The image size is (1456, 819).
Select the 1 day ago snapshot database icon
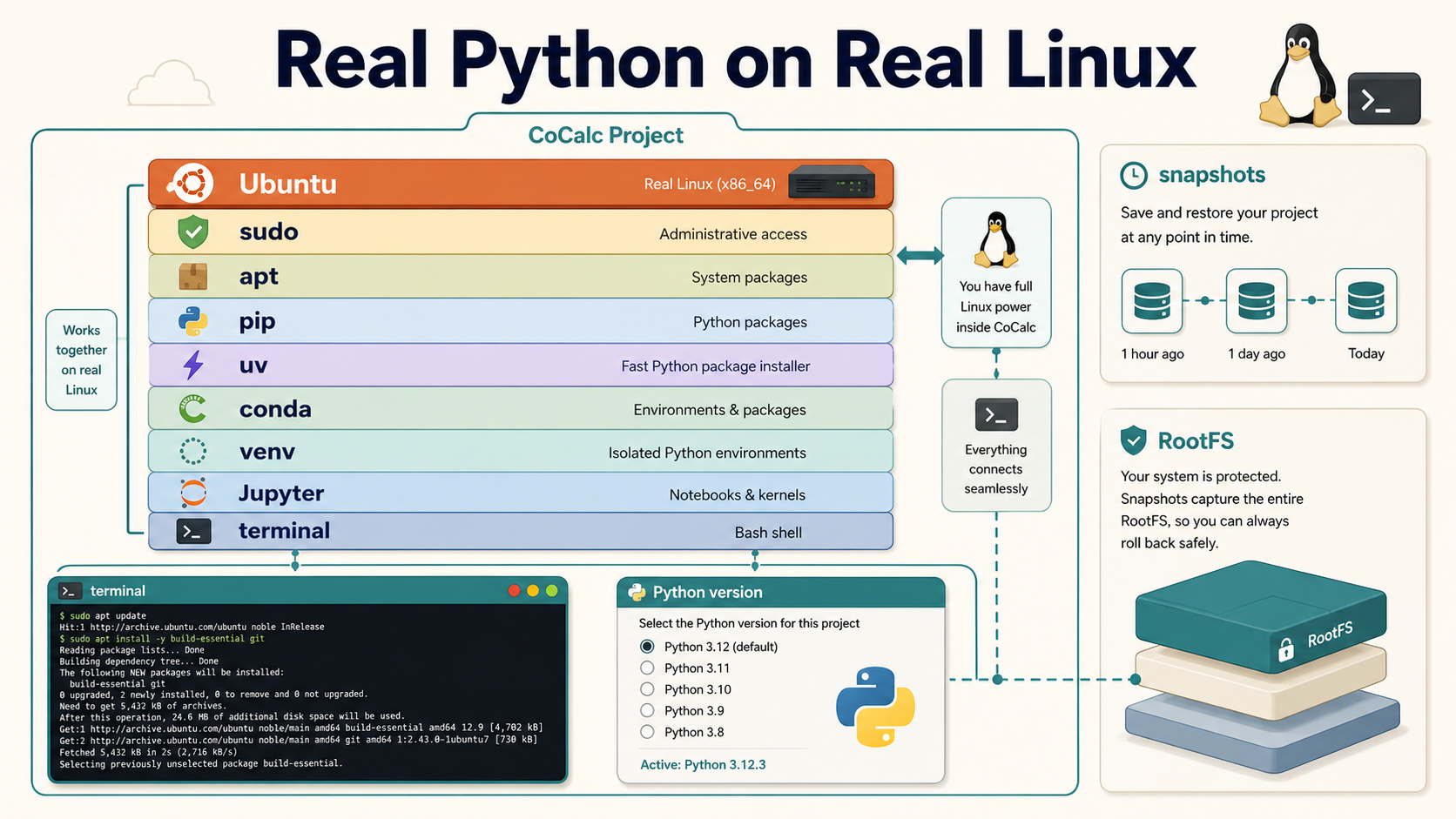(x=1256, y=301)
